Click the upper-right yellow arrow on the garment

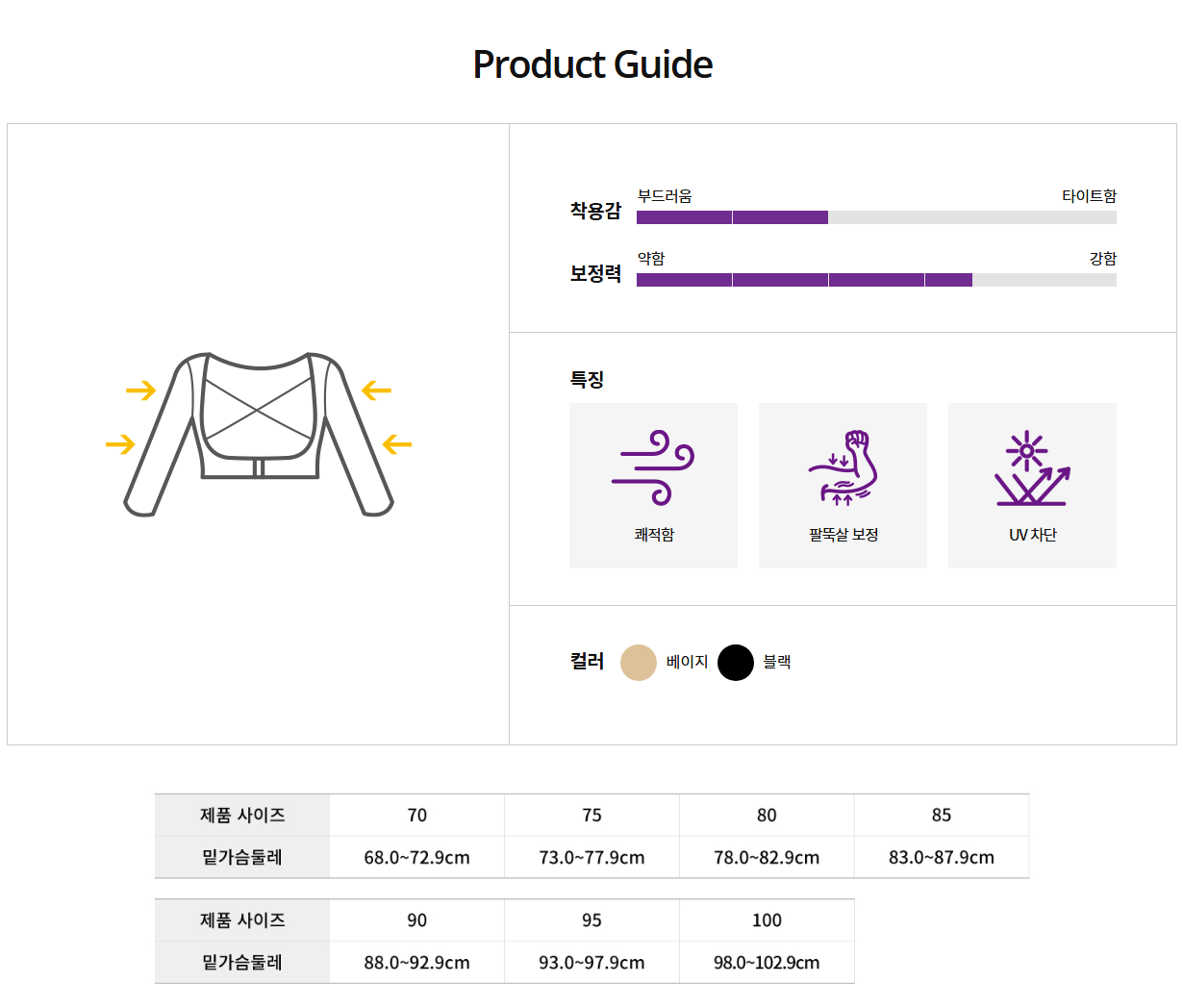[x=376, y=391]
